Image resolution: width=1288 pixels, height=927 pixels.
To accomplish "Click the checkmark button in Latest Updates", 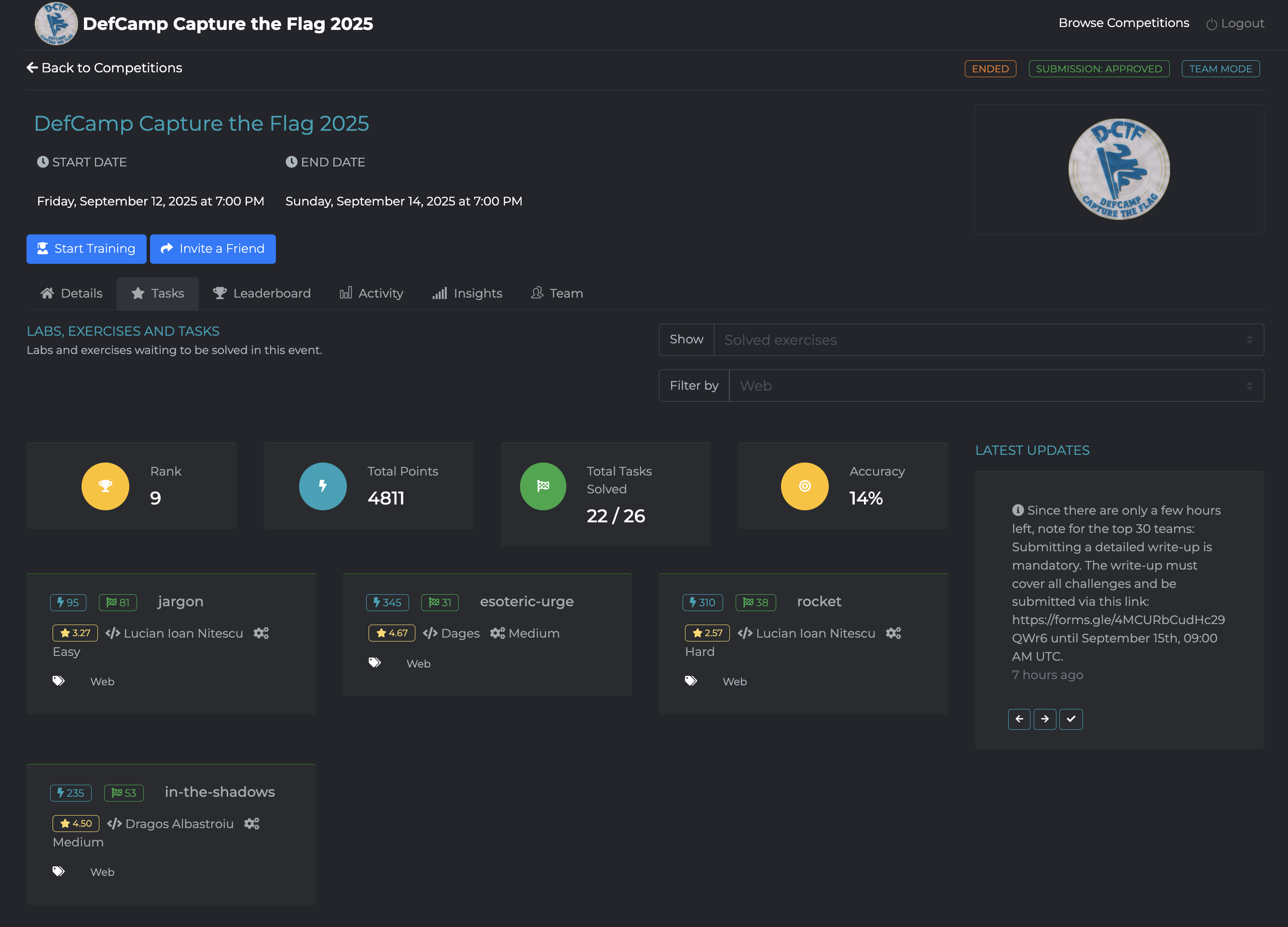I will point(1070,719).
